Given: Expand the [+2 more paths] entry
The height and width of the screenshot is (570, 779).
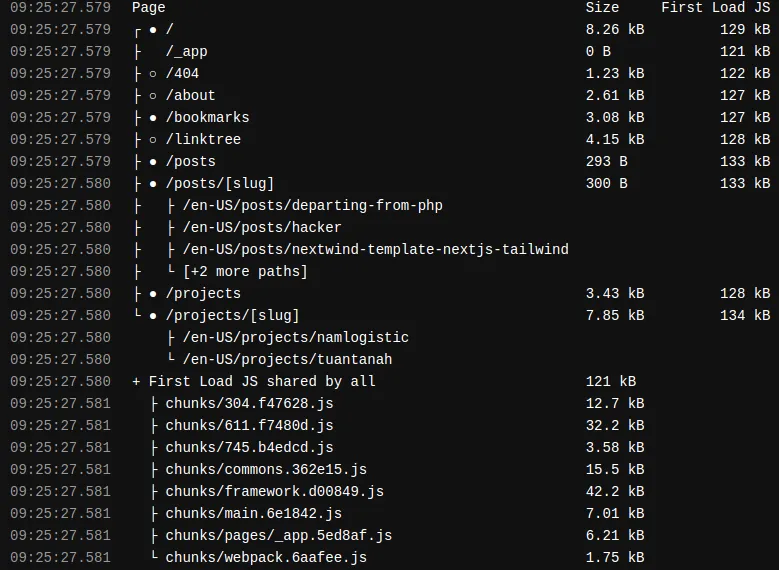Looking at the screenshot, I should [x=245, y=272].
